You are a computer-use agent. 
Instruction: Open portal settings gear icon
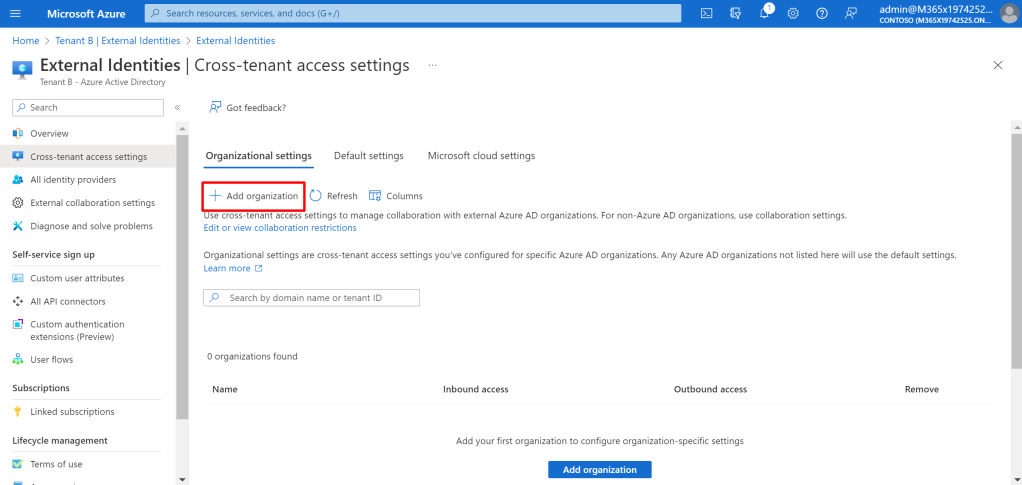coord(793,13)
